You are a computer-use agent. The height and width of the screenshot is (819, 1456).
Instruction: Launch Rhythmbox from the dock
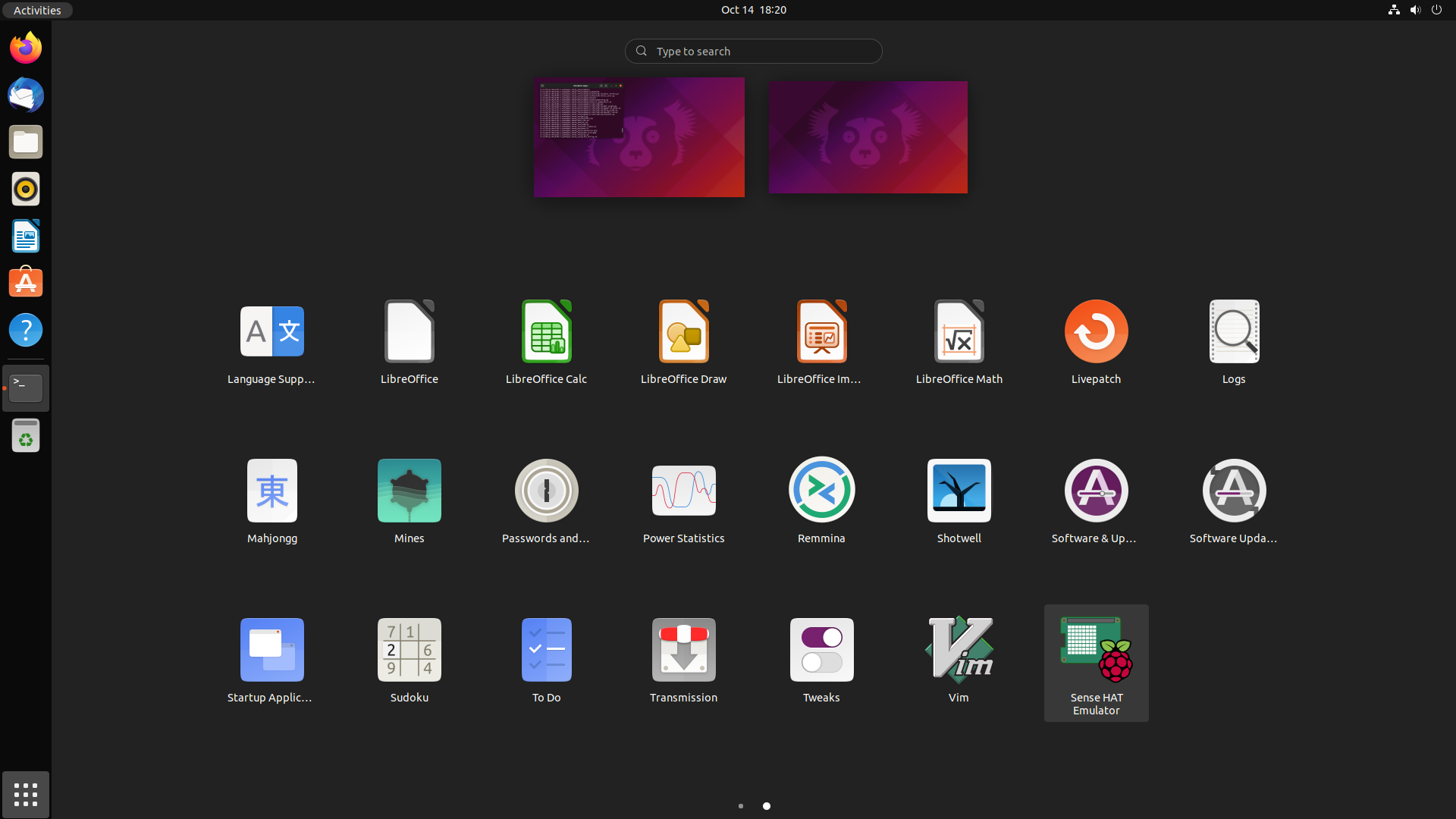26,189
